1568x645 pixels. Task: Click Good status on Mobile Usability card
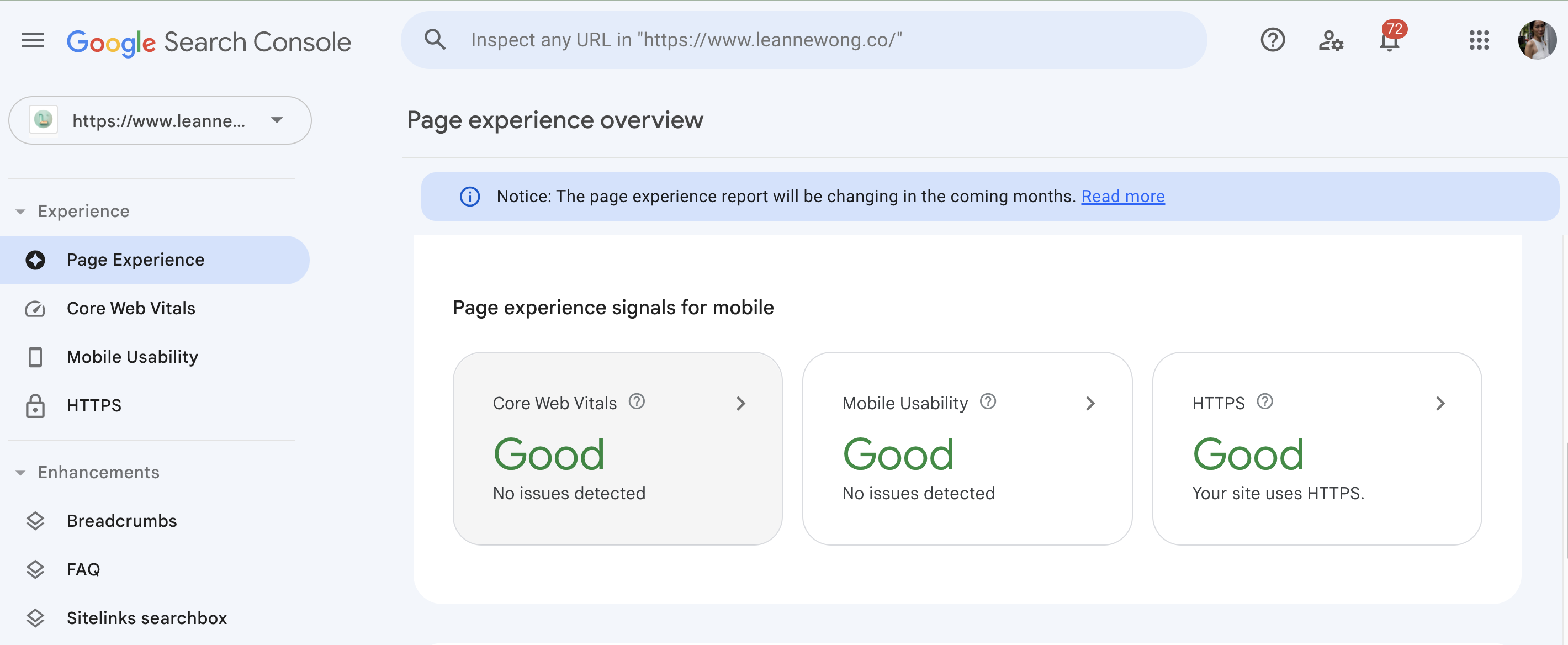(898, 454)
